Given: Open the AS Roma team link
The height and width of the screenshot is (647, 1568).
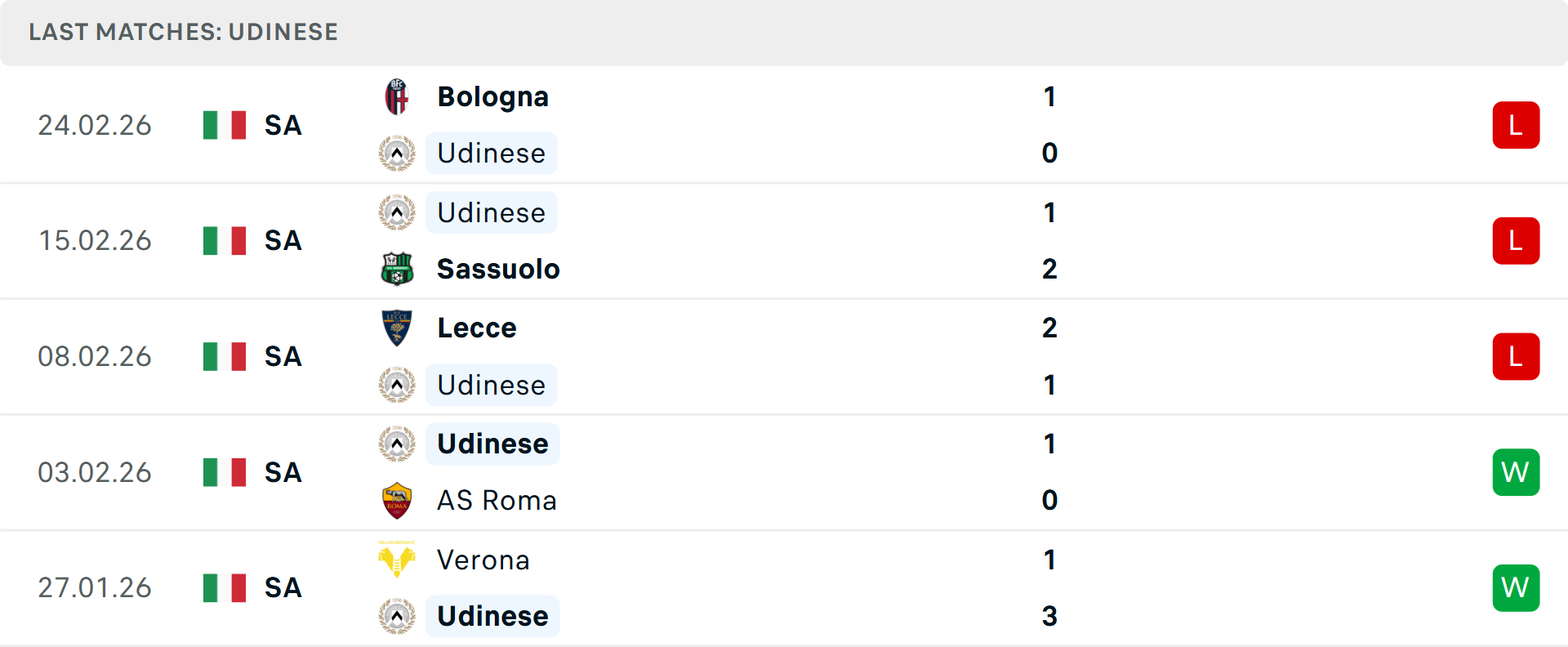Looking at the screenshot, I should tap(497, 500).
